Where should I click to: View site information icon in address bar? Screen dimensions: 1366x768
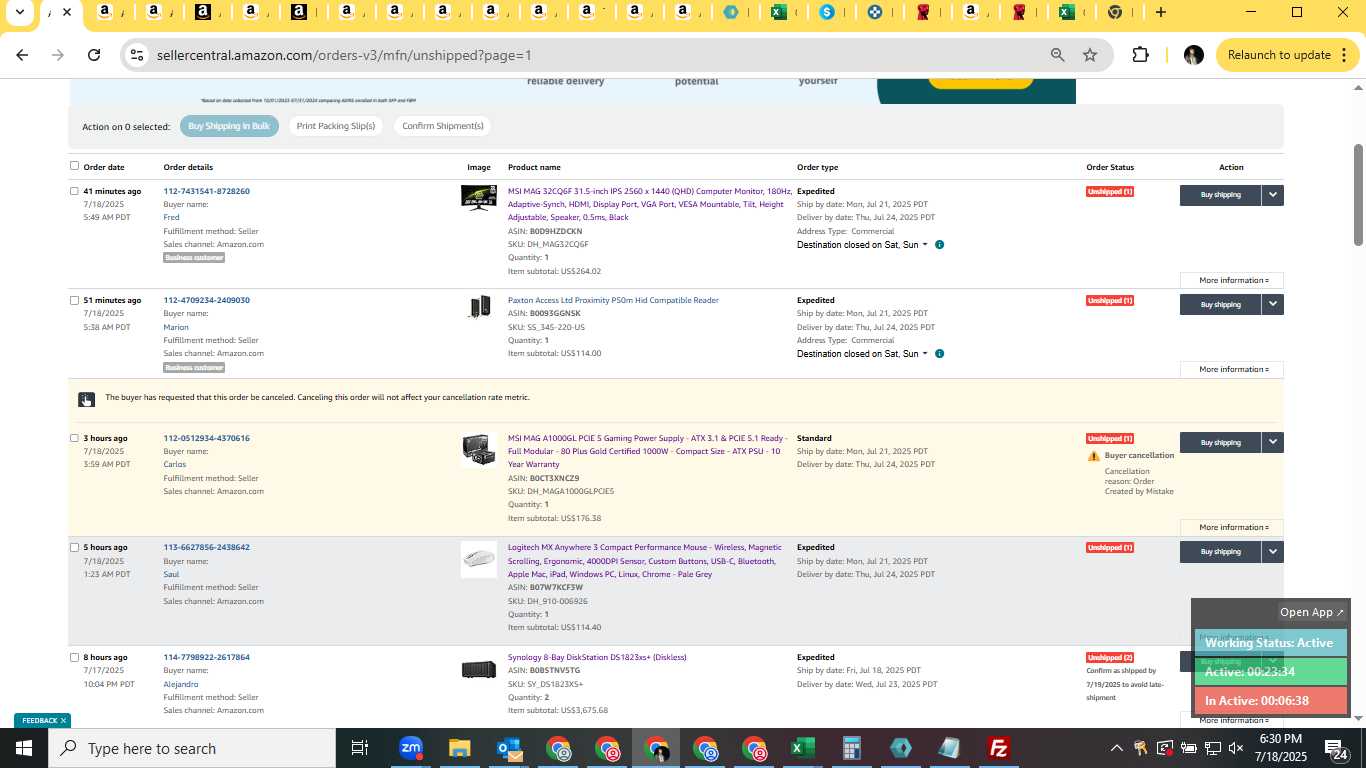click(137, 55)
